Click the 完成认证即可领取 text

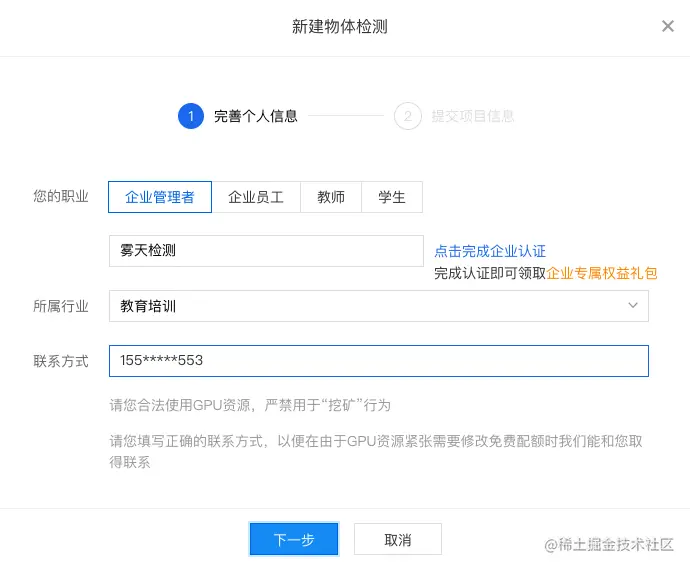(x=490, y=273)
